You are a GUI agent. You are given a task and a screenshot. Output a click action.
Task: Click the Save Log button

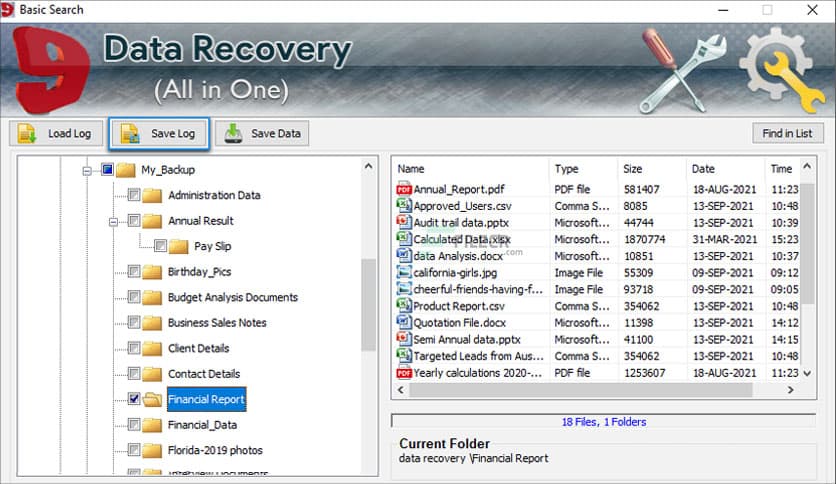click(159, 133)
